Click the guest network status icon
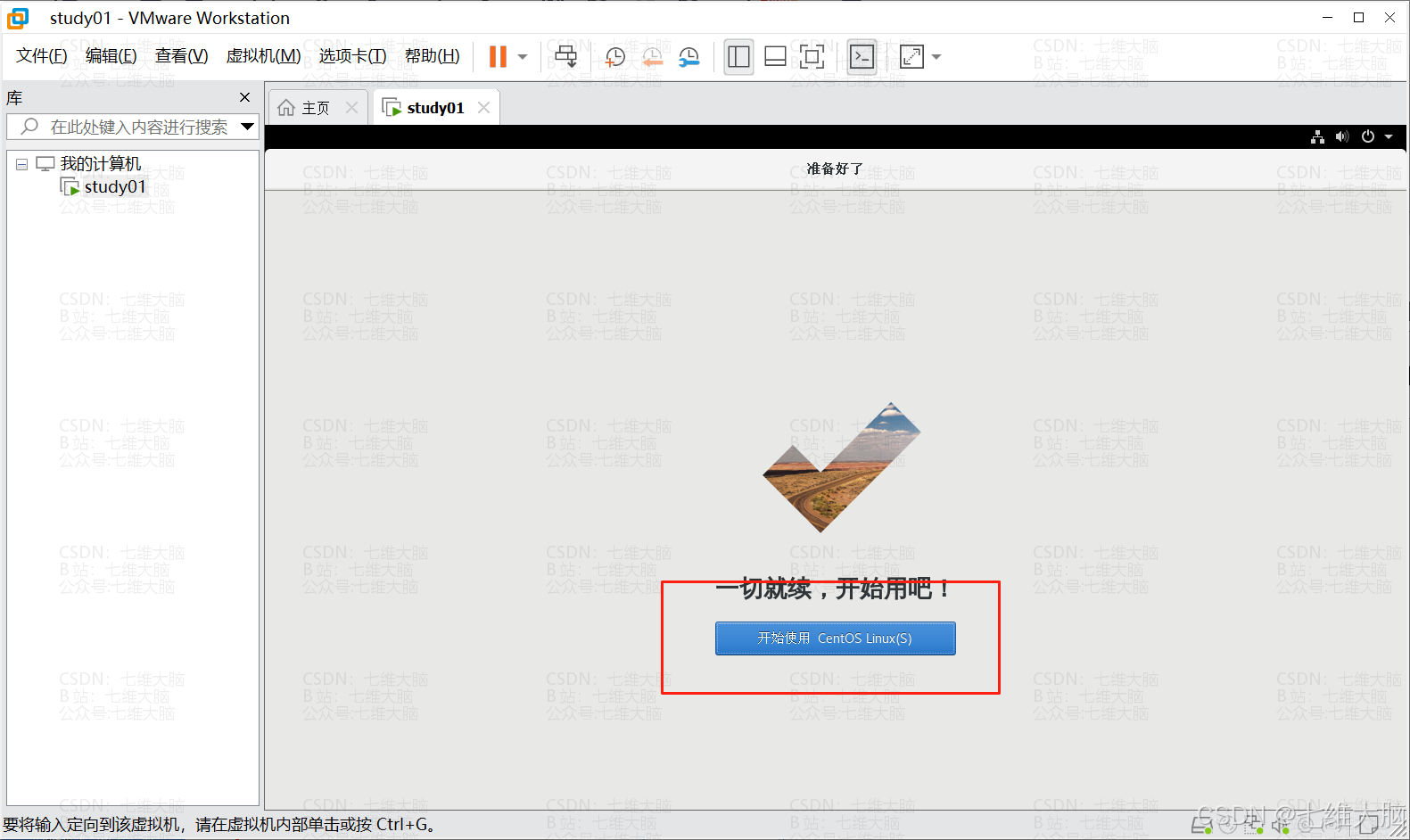 (1317, 136)
